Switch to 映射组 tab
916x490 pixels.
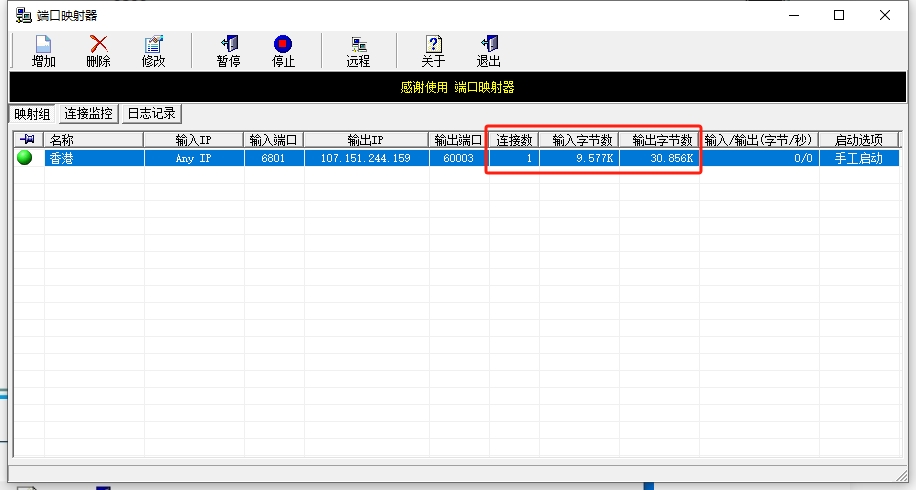[x=32, y=114]
